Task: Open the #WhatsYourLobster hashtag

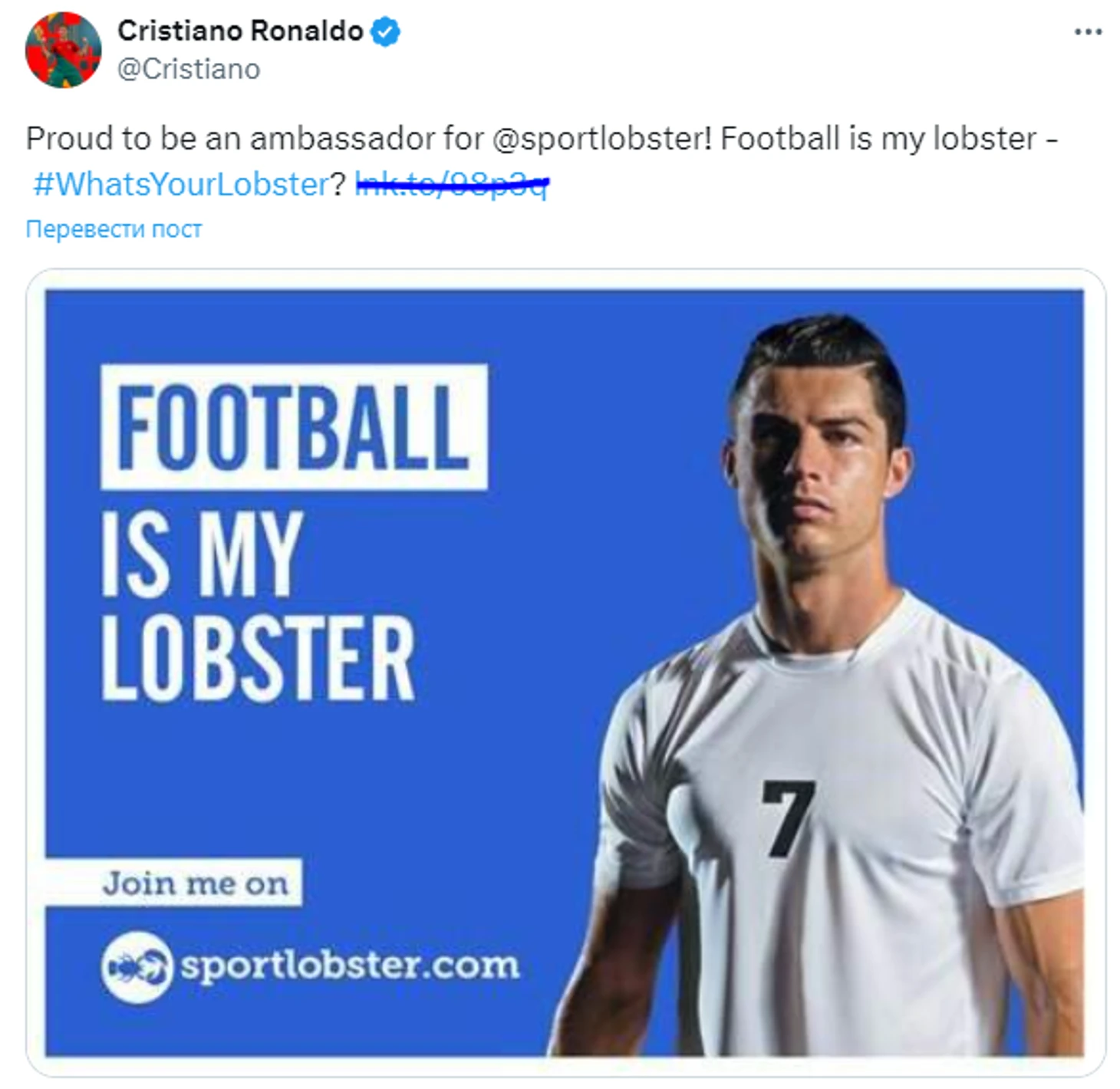Action: click(181, 185)
